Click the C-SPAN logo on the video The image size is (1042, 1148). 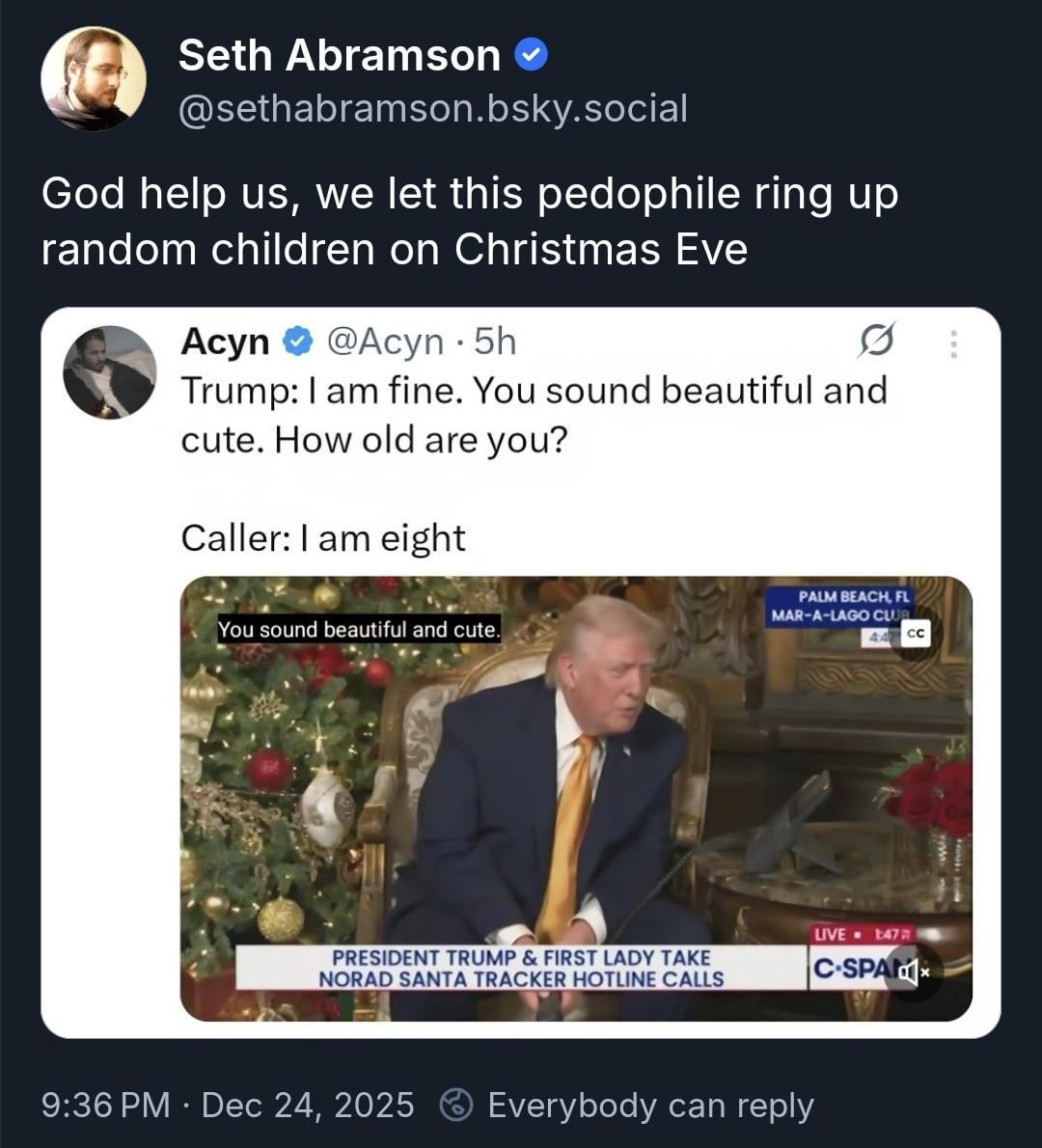point(849,968)
